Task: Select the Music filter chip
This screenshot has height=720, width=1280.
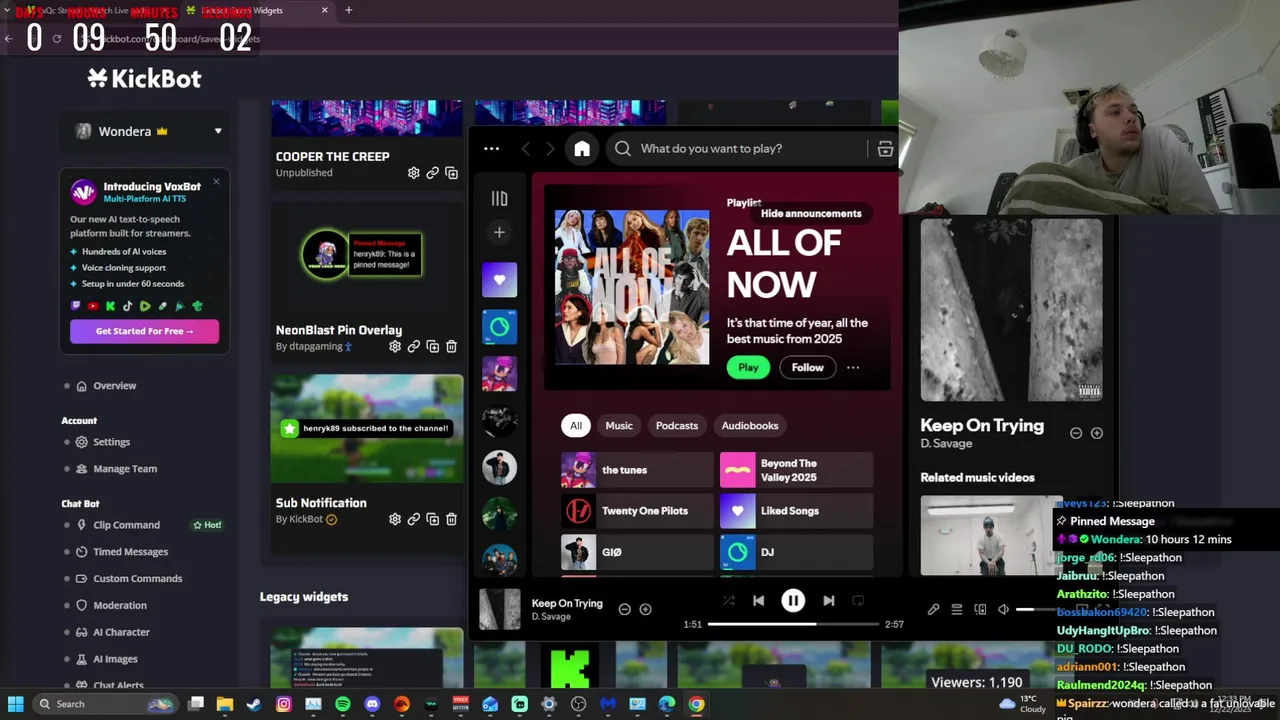Action: (619, 426)
